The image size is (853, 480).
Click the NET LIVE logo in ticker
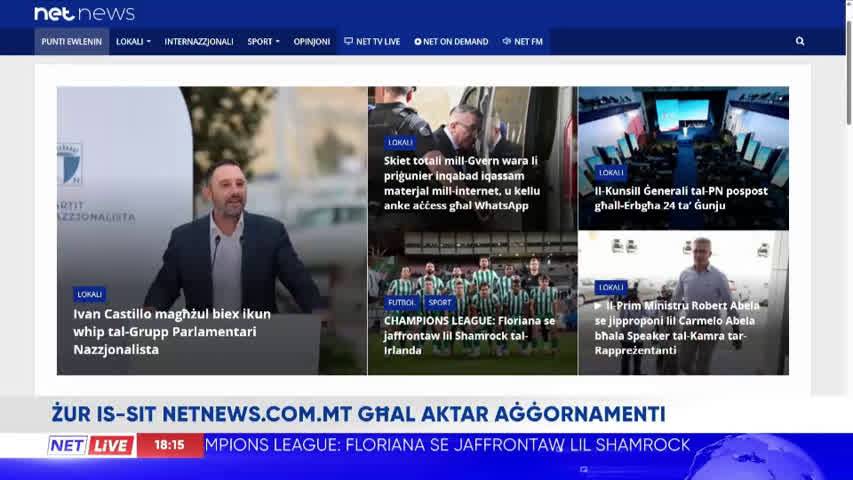[91, 445]
